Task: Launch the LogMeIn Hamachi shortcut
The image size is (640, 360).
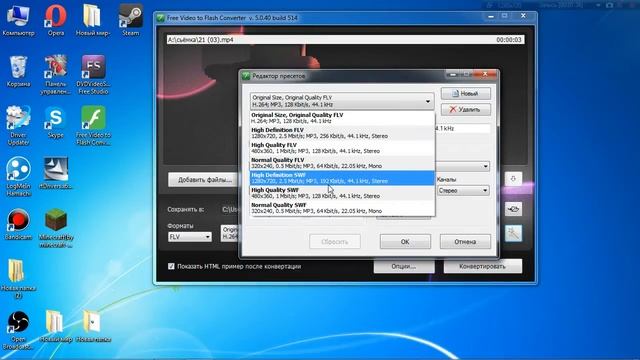Action: (x=18, y=176)
